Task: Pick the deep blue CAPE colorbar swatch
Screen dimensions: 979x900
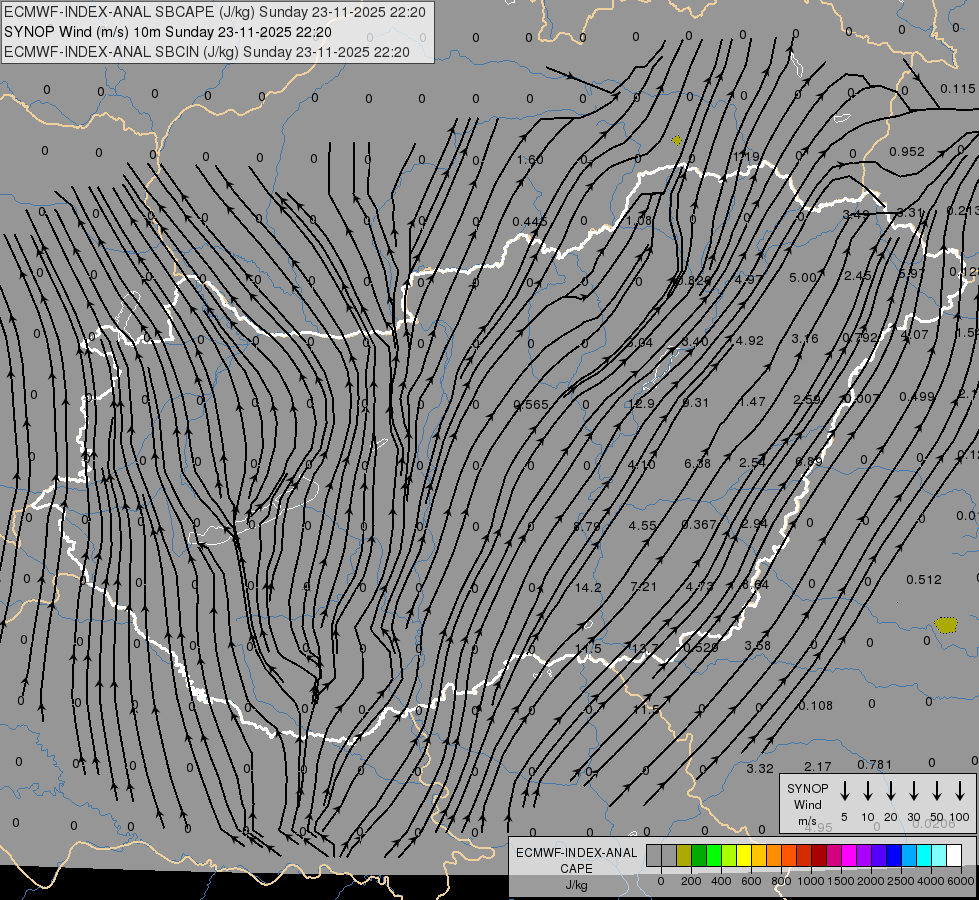Action: 894,856
